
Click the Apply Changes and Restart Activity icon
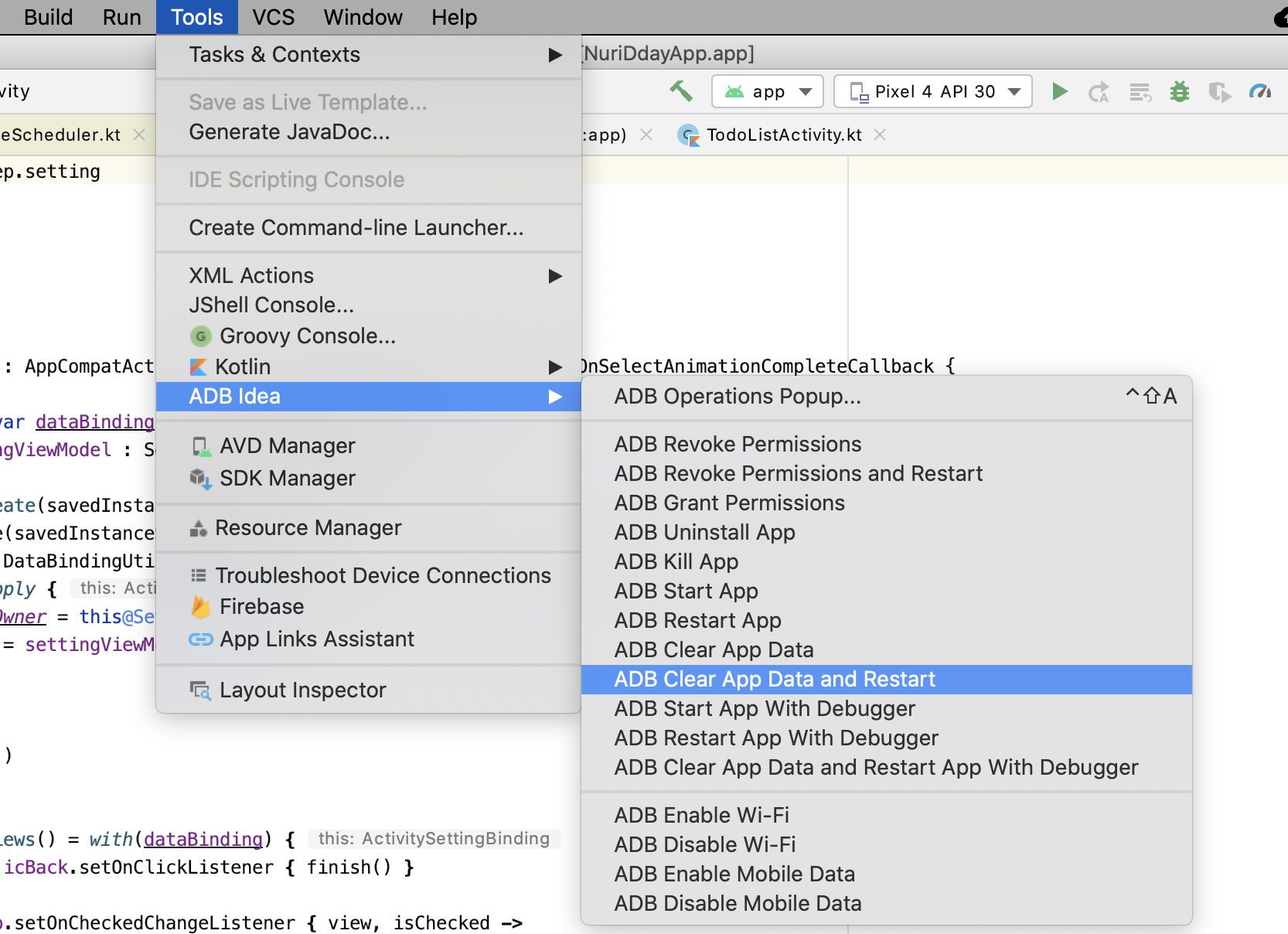[1099, 92]
